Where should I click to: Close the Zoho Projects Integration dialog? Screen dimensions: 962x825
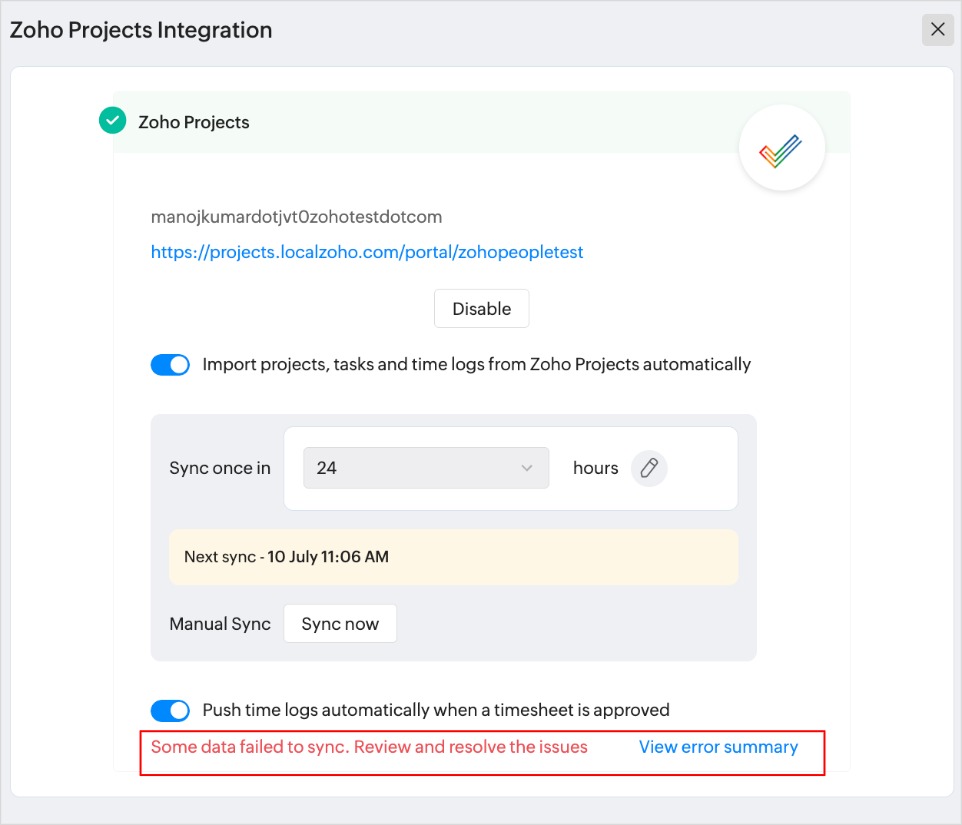(x=937, y=30)
